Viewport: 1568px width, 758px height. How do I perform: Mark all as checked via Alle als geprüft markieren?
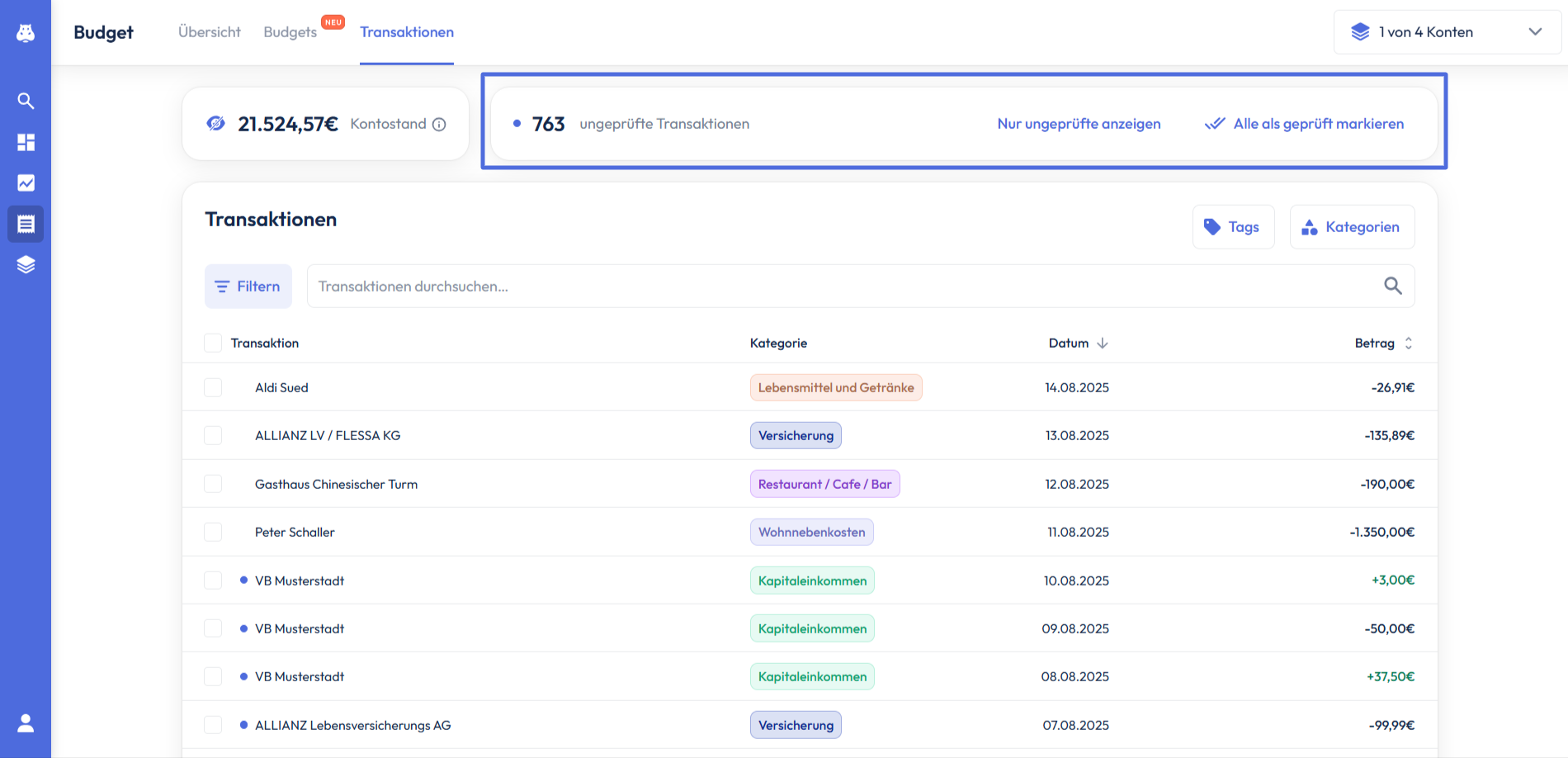(x=1305, y=124)
